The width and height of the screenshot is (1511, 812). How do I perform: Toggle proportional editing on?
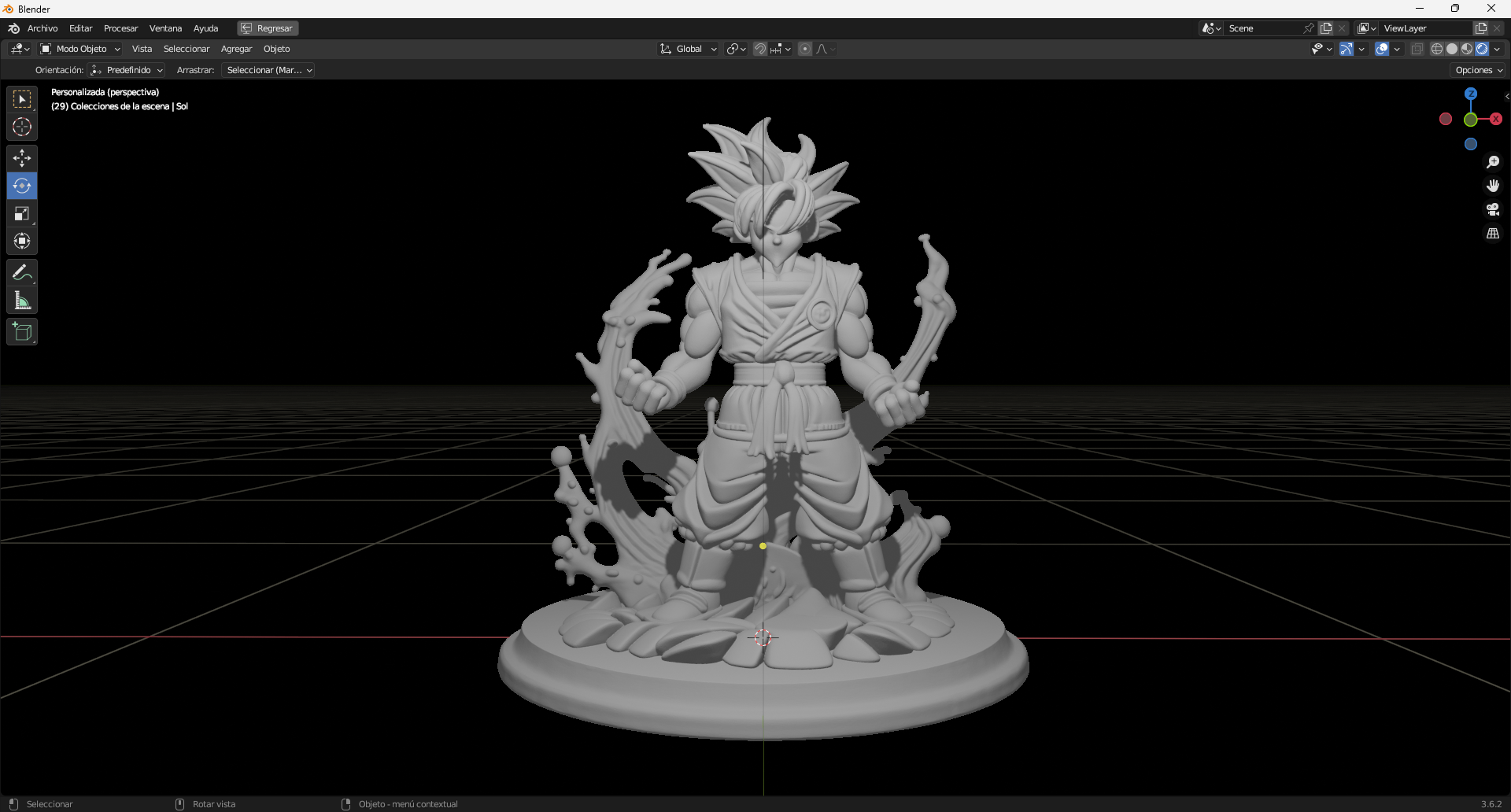[804, 48]
